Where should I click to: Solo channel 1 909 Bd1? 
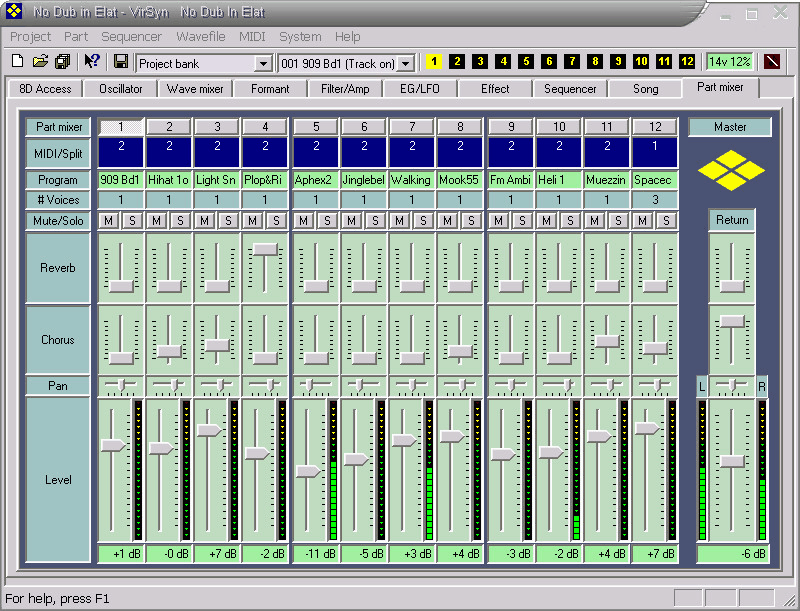click(132, 220)
